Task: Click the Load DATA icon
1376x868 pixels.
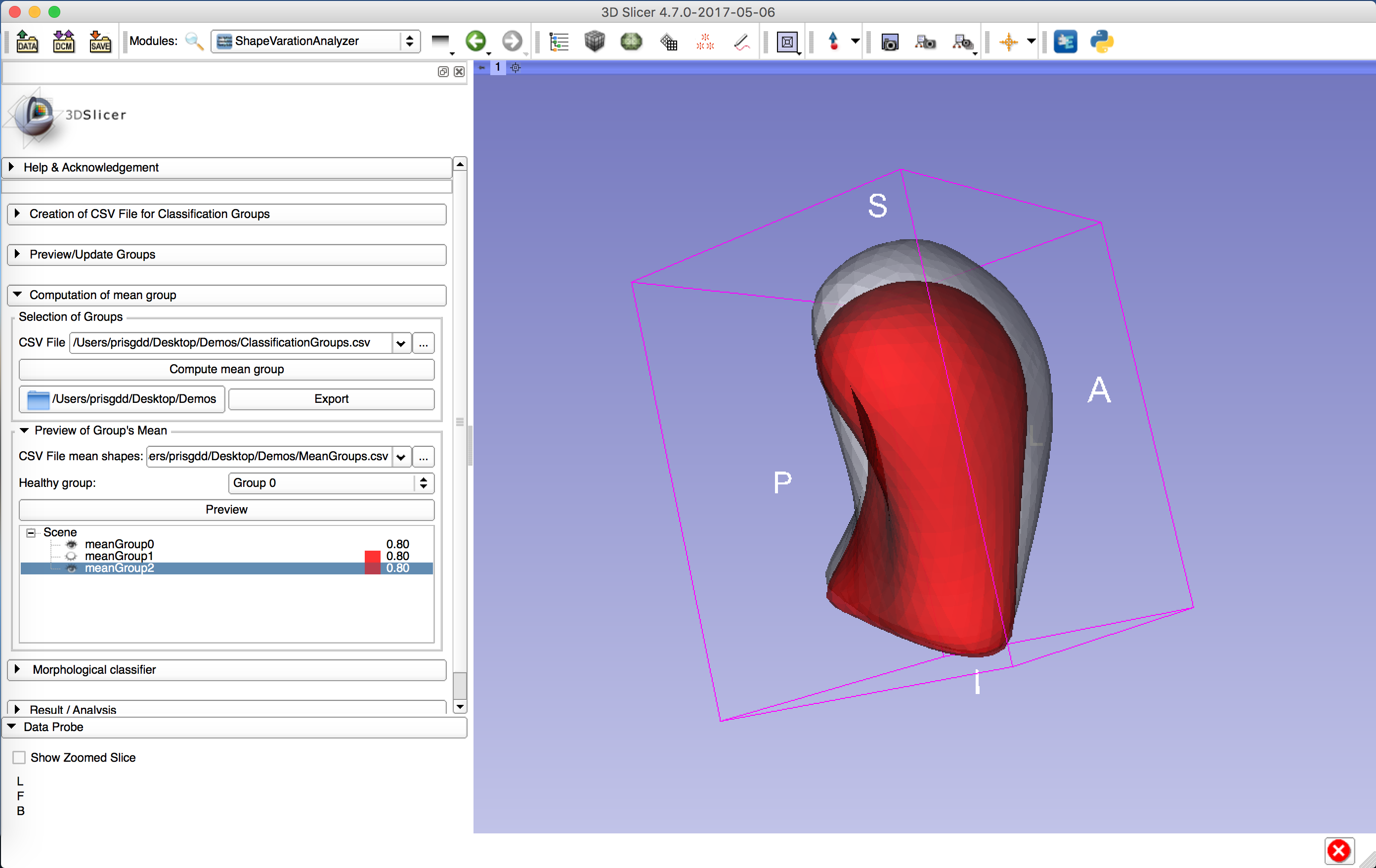Action: click(26, 41)
